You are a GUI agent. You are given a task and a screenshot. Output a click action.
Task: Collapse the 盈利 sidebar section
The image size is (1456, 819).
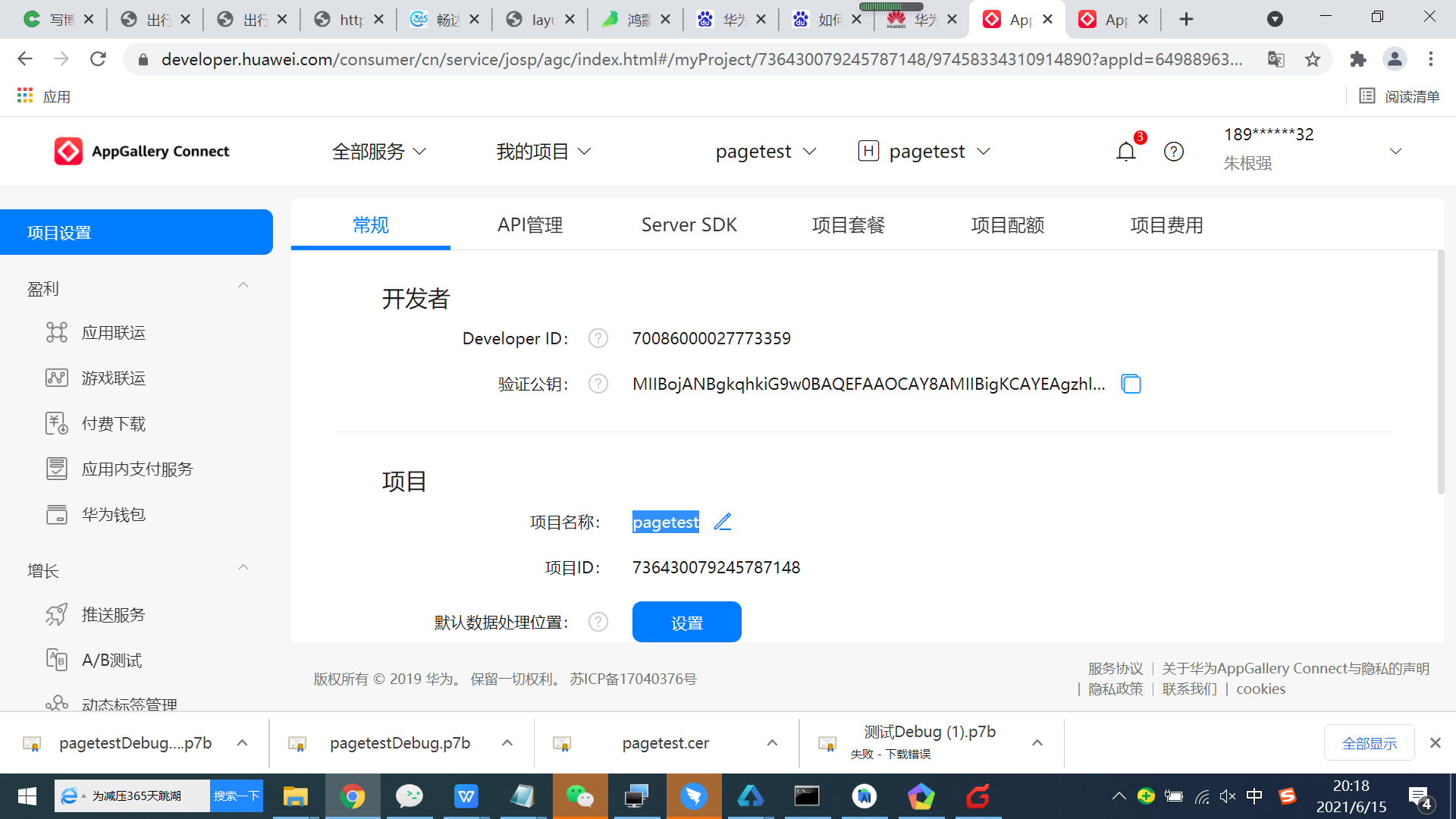click(243, 286)
